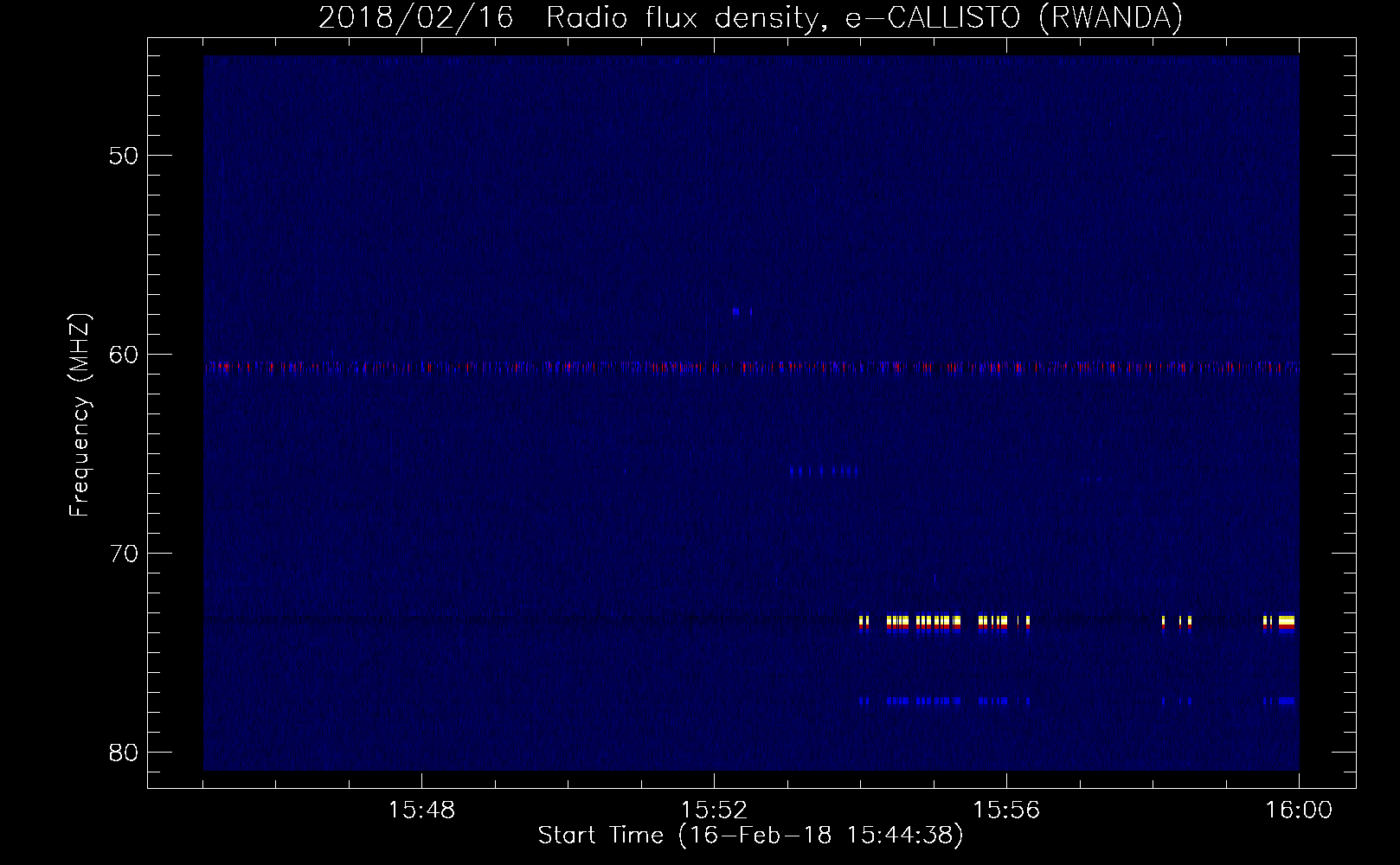Click the plot title "2018/02/16 Radio flux density, e-CALLISTO (RWANDA)"
Screen dimensions: 1400x865
click(750, 17)
